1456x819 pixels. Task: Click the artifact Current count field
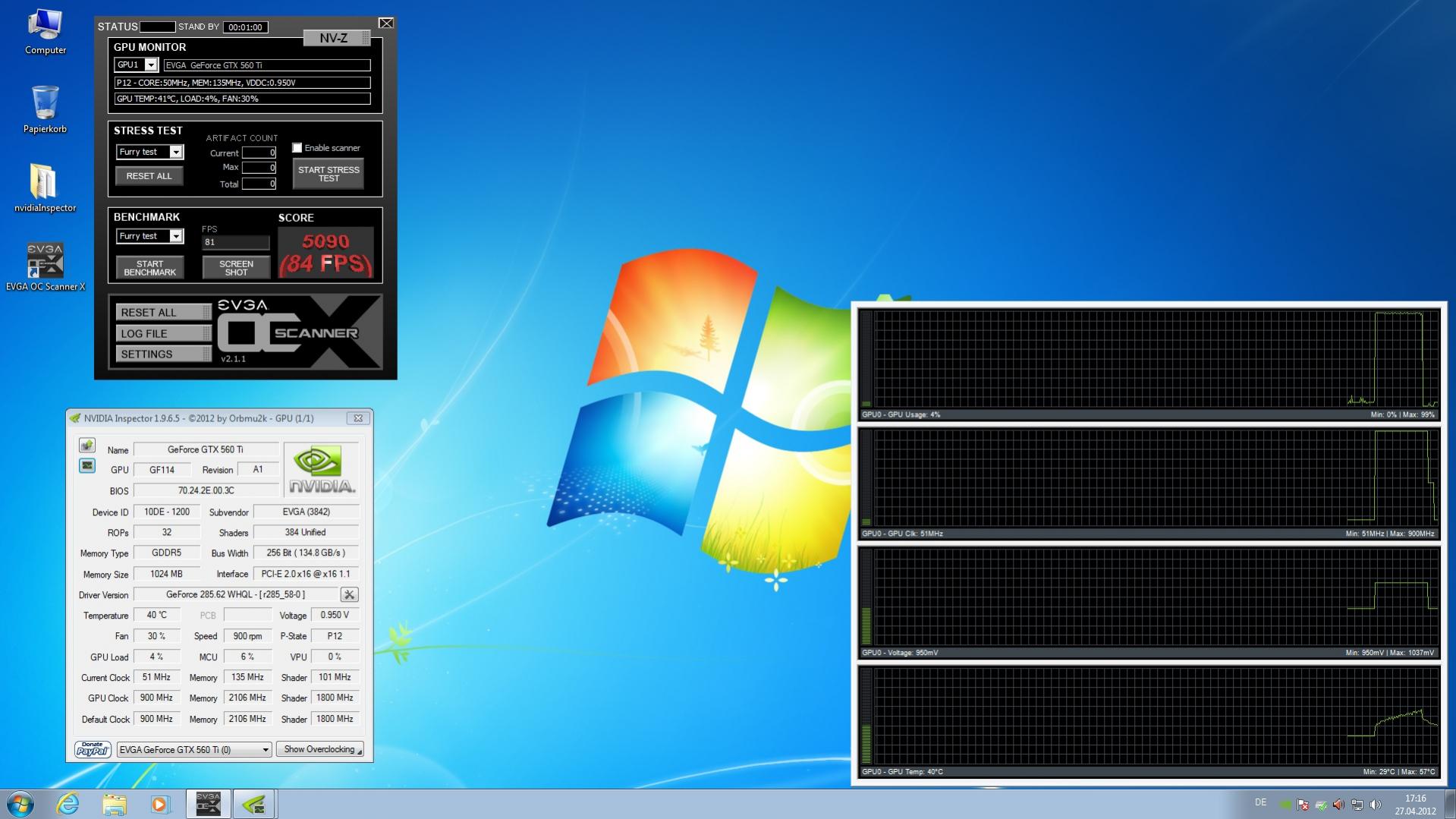point(259,153)
